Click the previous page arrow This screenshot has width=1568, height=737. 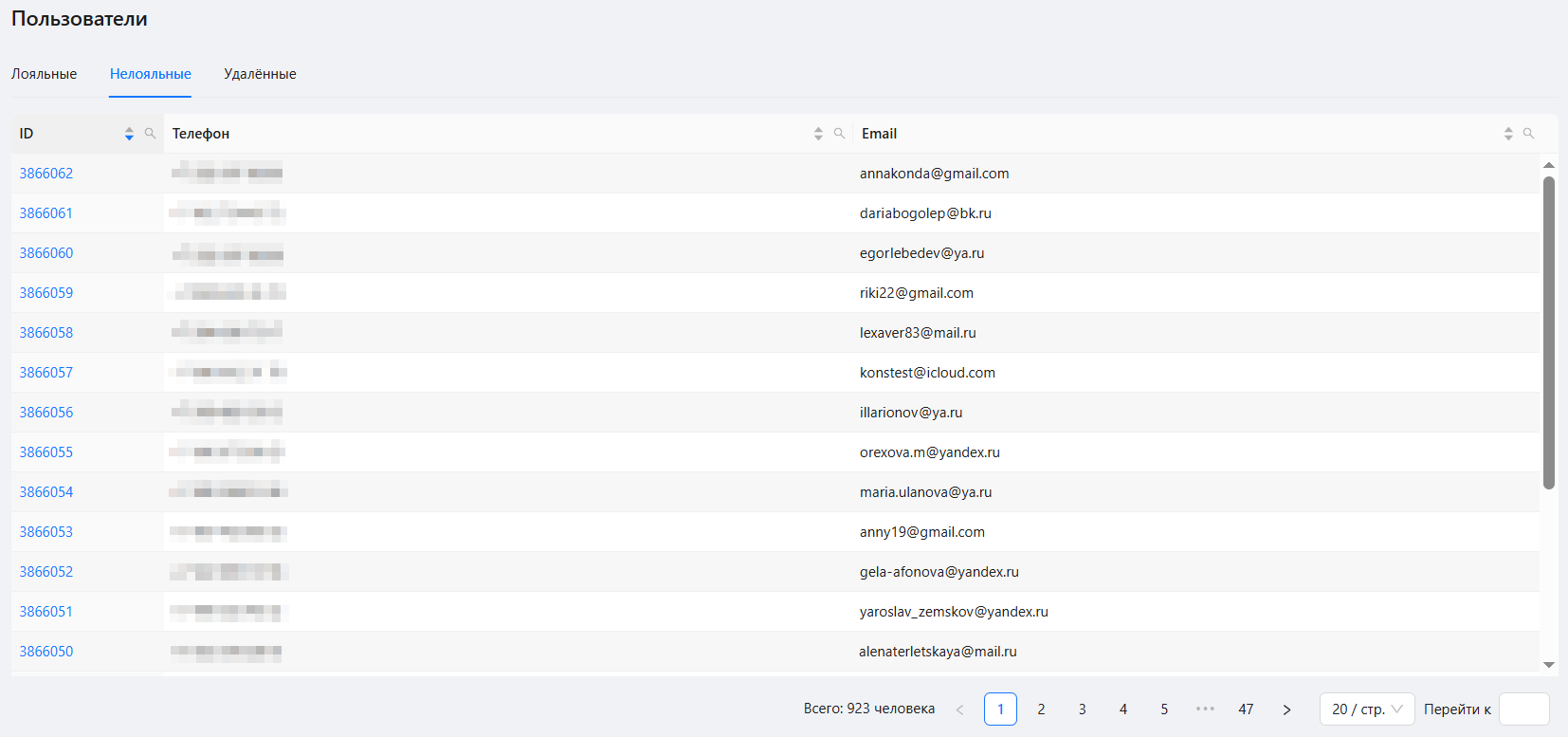959,709
